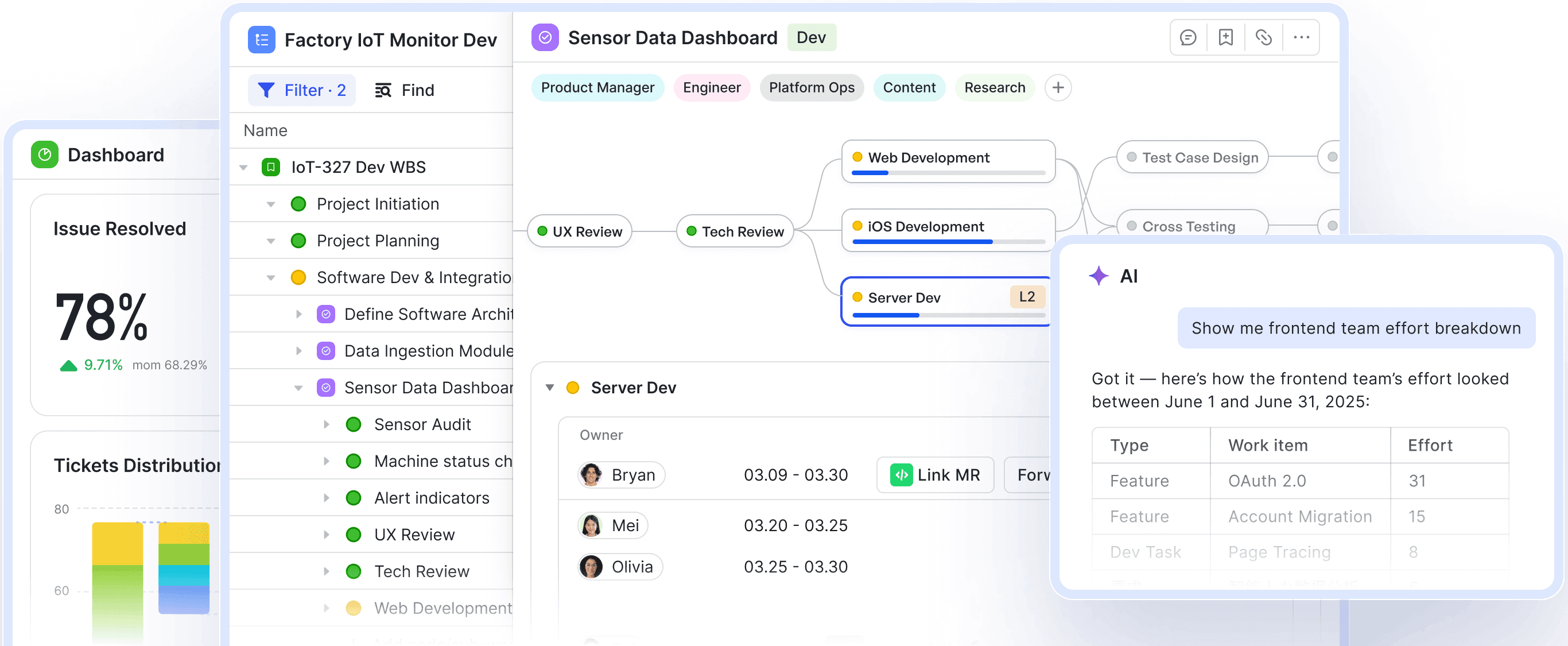1568x646 pixels.
Task: Click the Web Development node progress bar
Action: pyautogui.click(x=948, y=173)
